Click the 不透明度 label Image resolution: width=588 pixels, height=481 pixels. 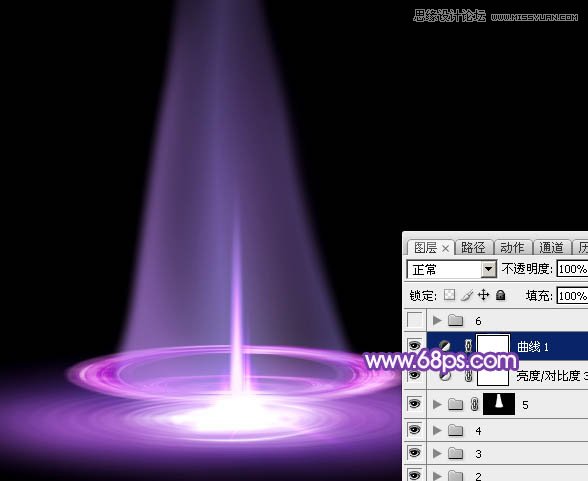(527, 269)
